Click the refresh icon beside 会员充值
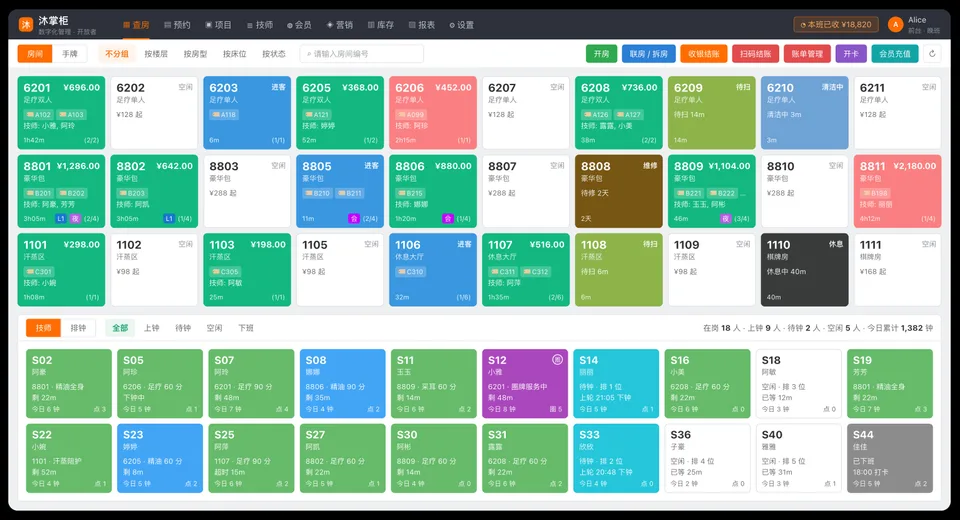960x520 pixels. 932,54
